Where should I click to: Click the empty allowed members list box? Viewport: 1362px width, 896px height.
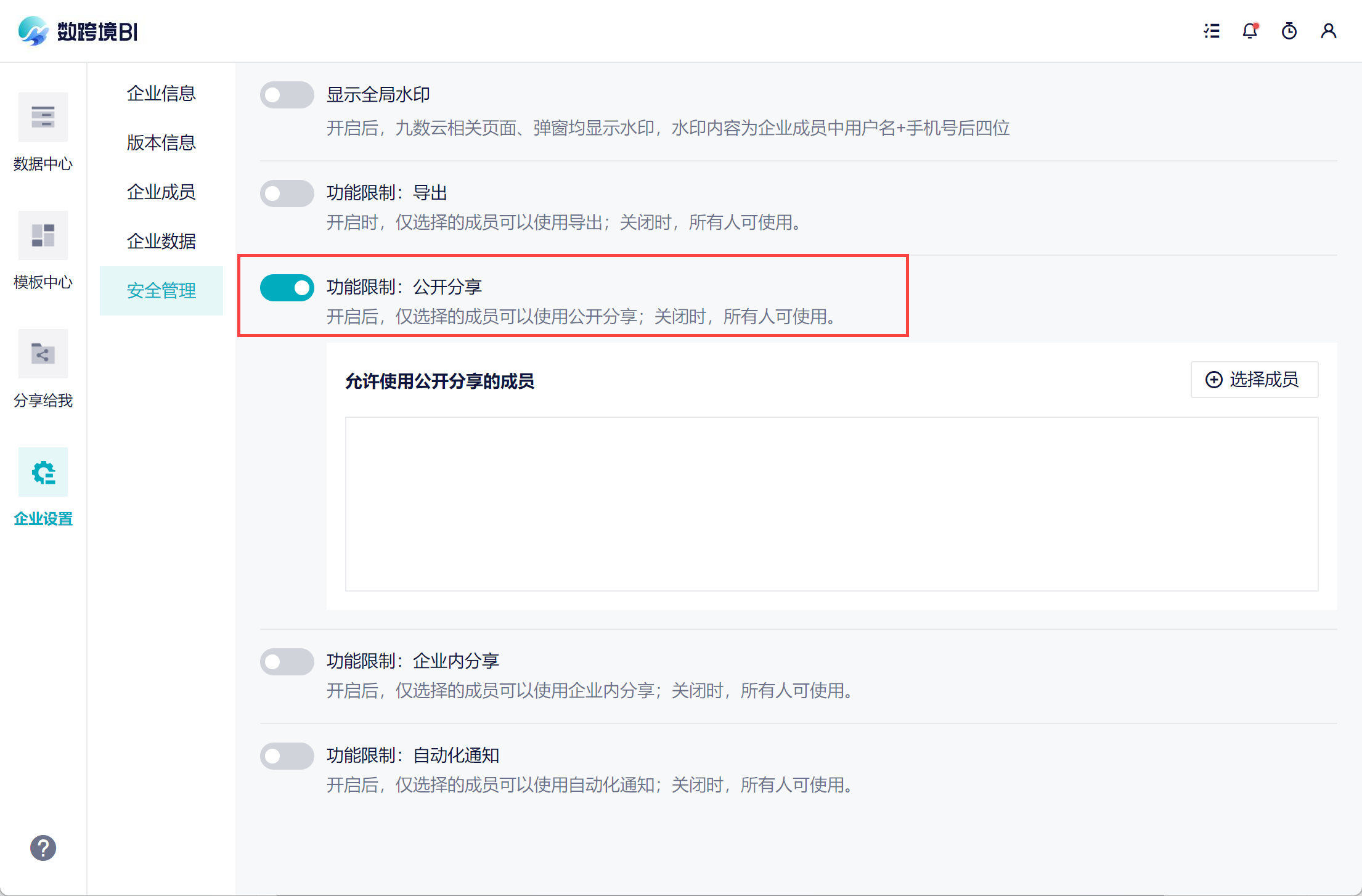click(831, 503)
